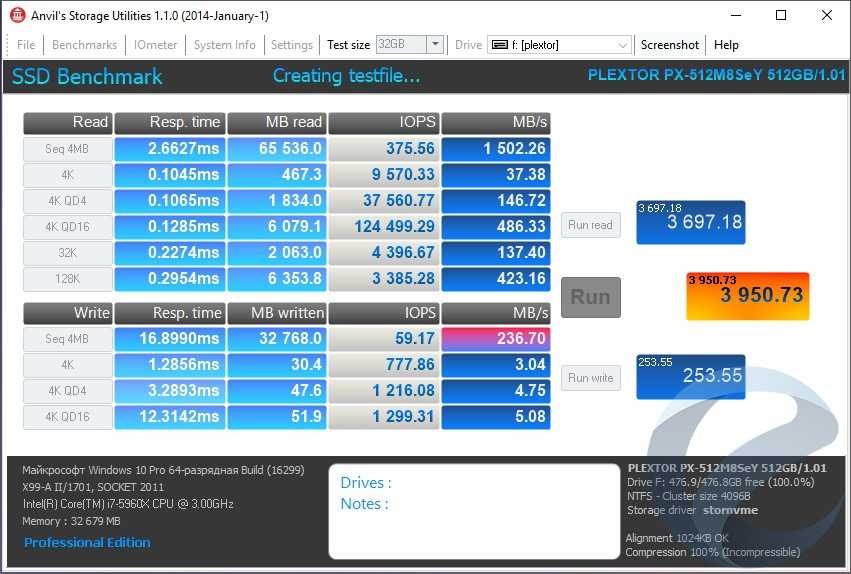Screen dimensions: 851x574
Task: Expand the Test size 32GB dropdown arrow
Action: pyautogui.click(x=435, y=45)
